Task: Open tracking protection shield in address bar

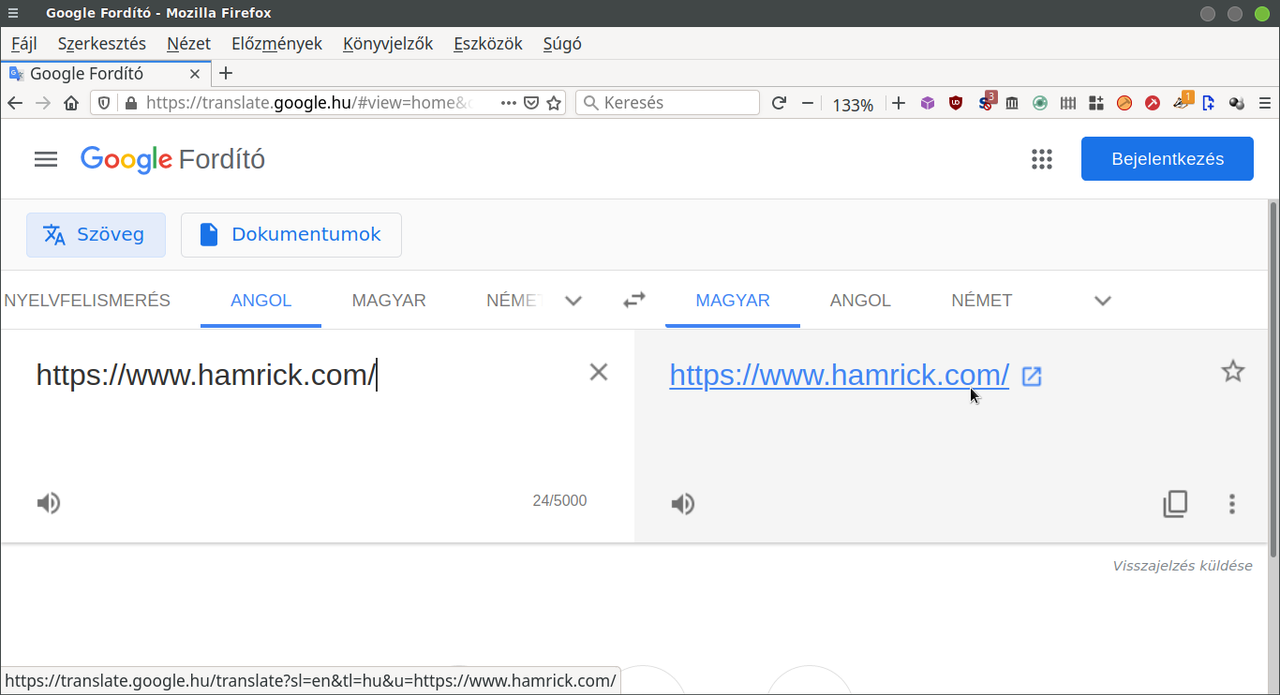Action: (105, 103)
